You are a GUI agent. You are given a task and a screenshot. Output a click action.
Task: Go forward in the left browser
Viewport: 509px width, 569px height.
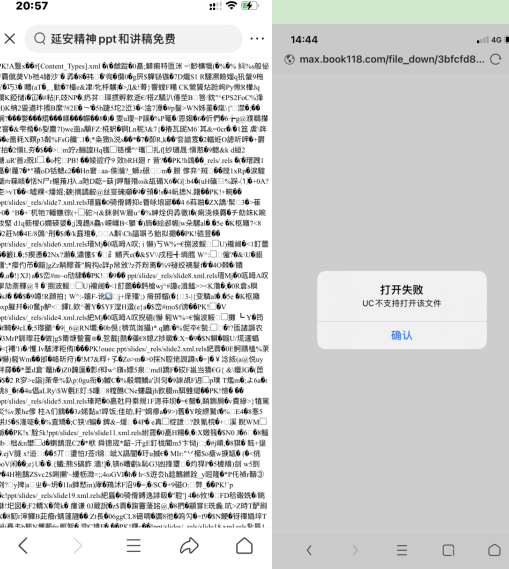click(78, 546)
